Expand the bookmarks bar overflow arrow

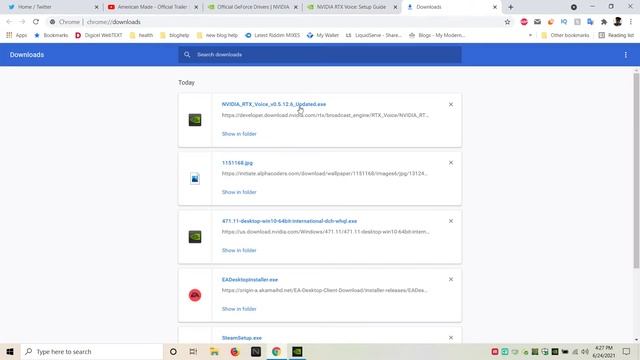coord(530,35)
